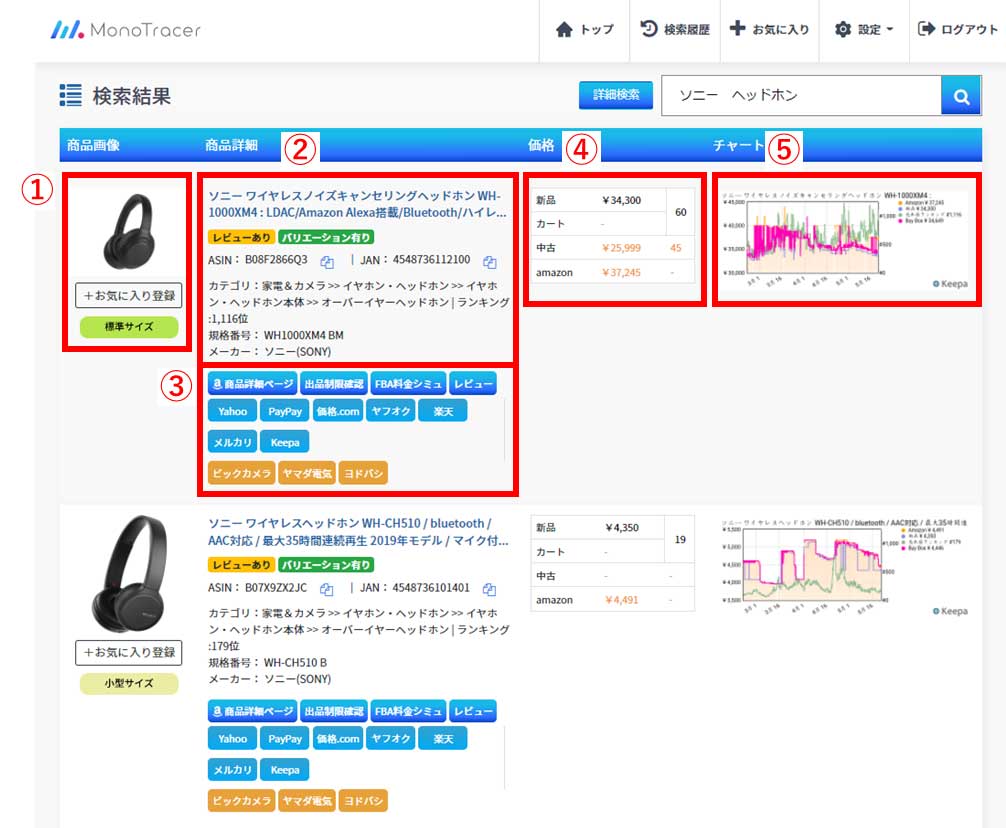Click 出品制限確認 for WH-1000XM4
Viewport: 1006px width, 828px height.
334,384
